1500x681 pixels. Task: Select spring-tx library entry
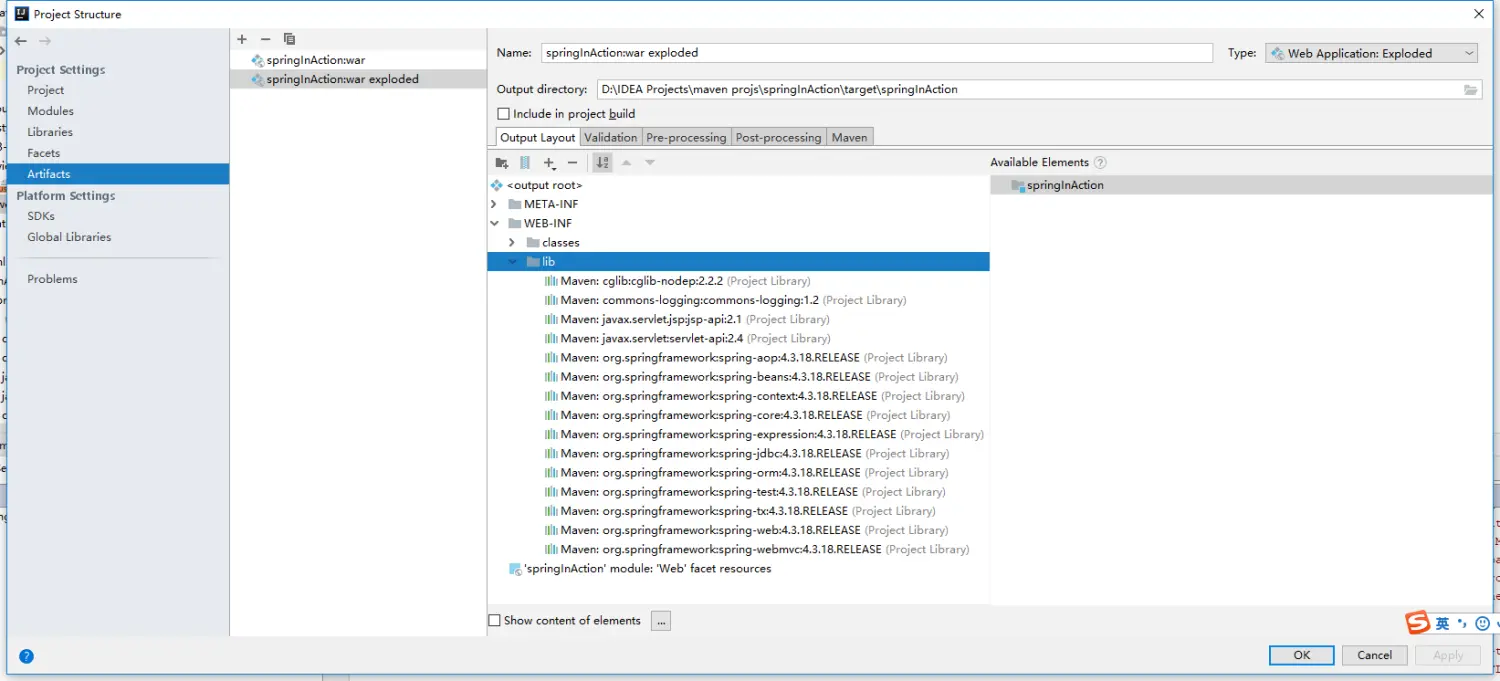click(x=738, y=511)
